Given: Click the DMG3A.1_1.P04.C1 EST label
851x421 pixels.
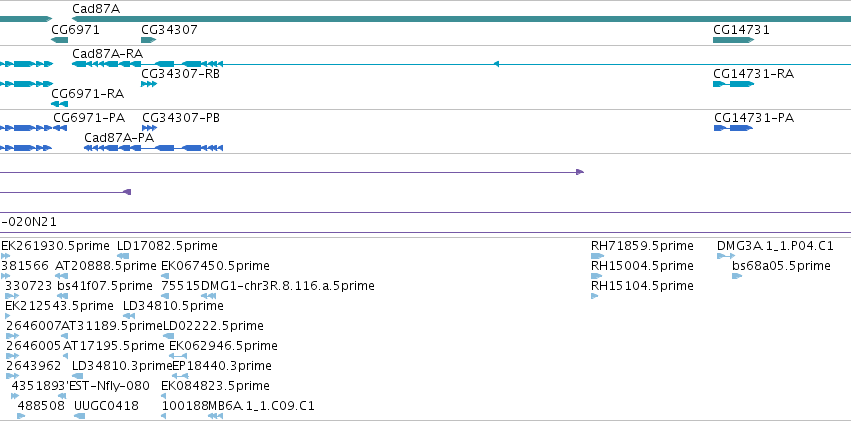Looking at the screenshot, I should point(775,246).
